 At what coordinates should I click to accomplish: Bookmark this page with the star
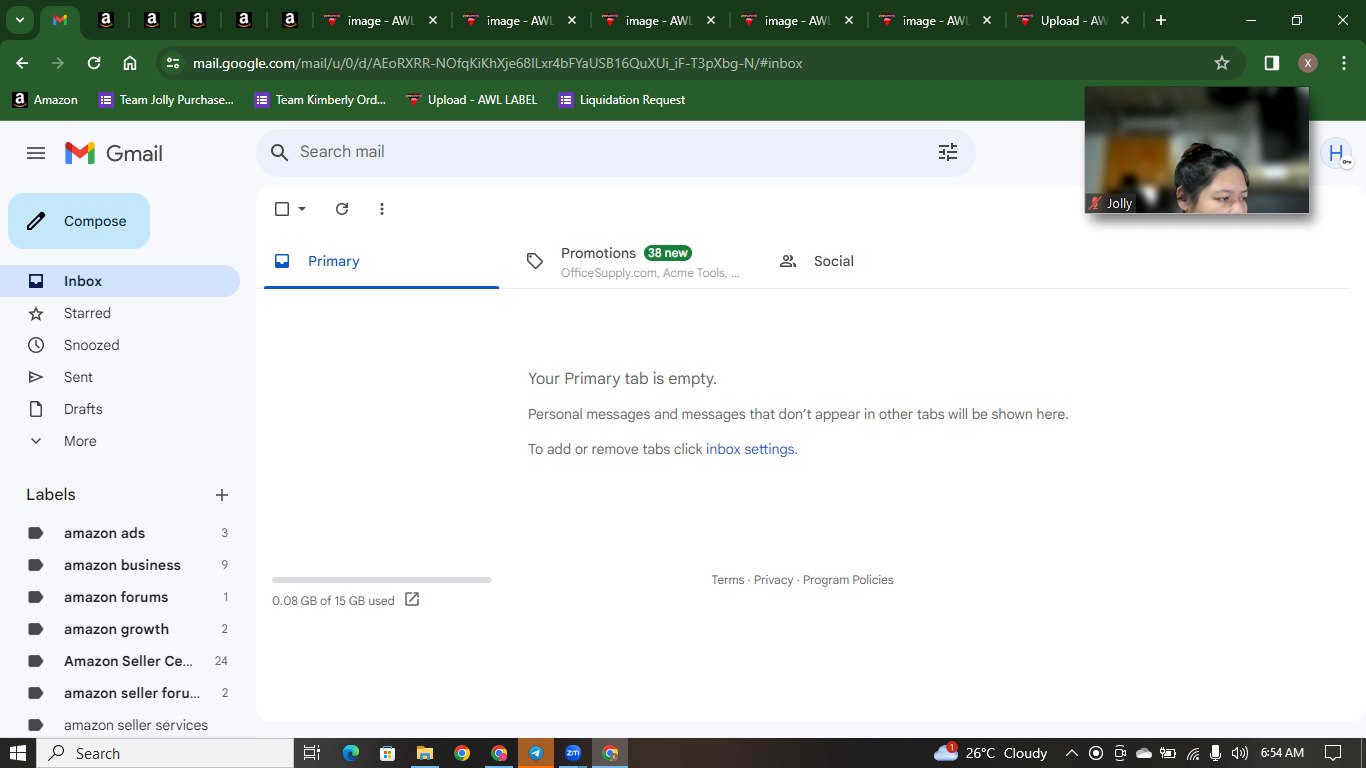[x=1222, y=63]
